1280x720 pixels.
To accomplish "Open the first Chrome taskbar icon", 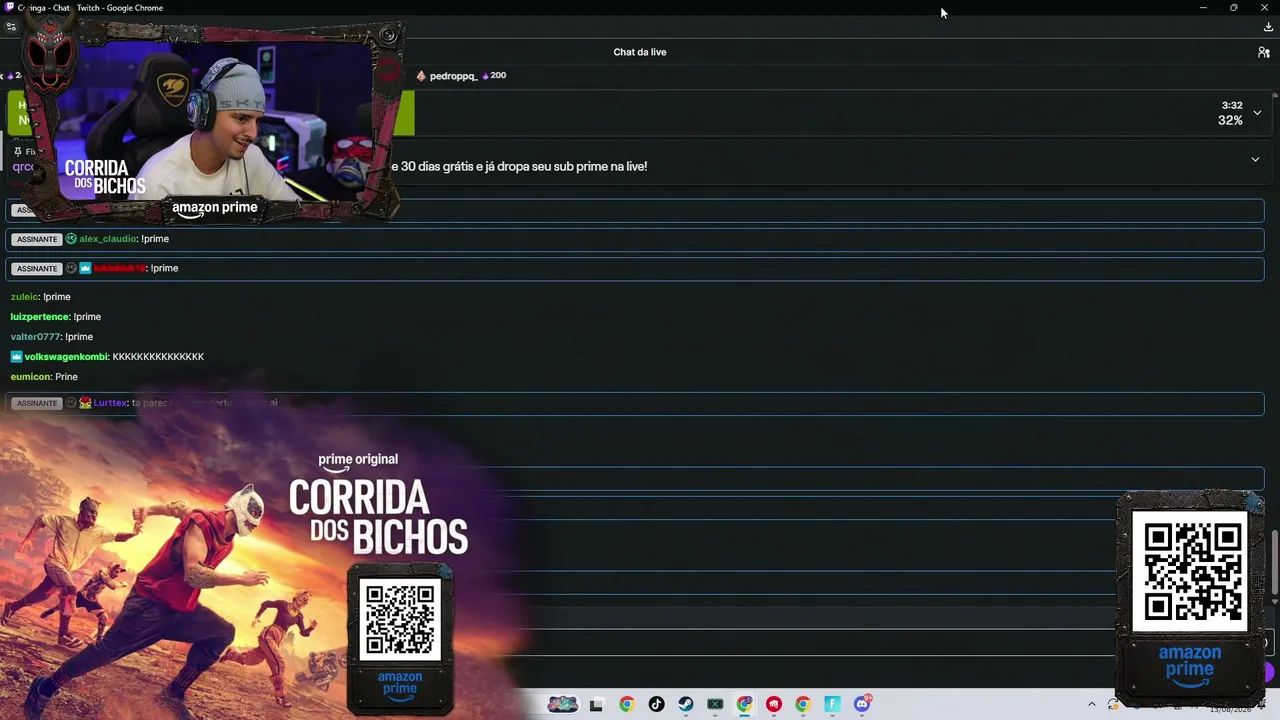I will pyautogui.click(x=626, y=704).
